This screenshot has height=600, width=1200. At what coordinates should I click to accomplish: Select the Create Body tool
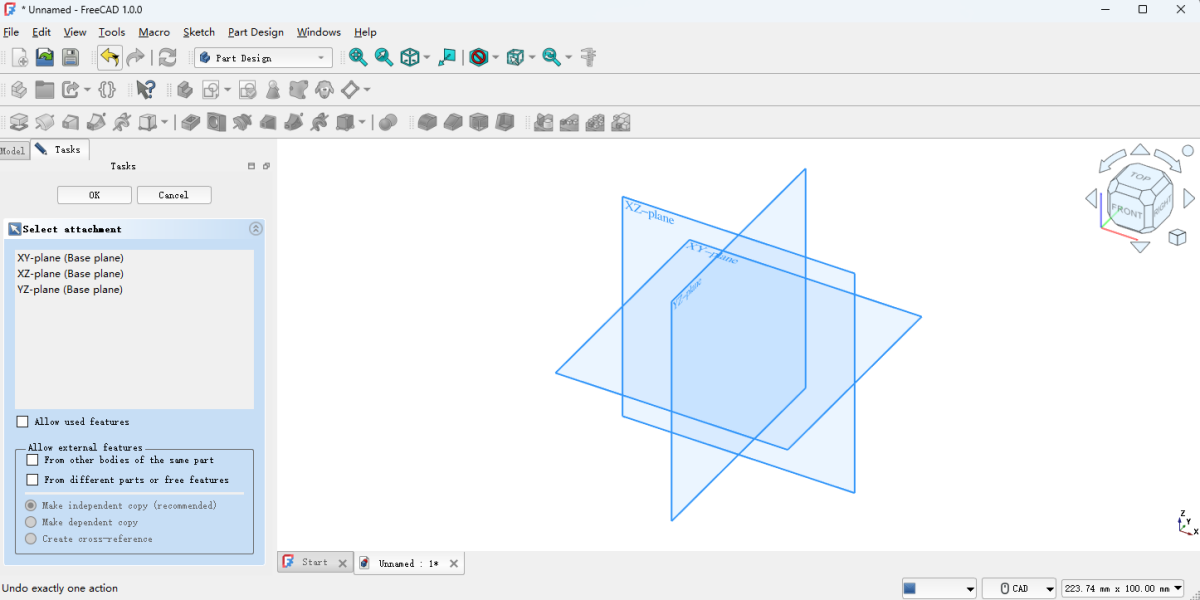pos(183,89)
